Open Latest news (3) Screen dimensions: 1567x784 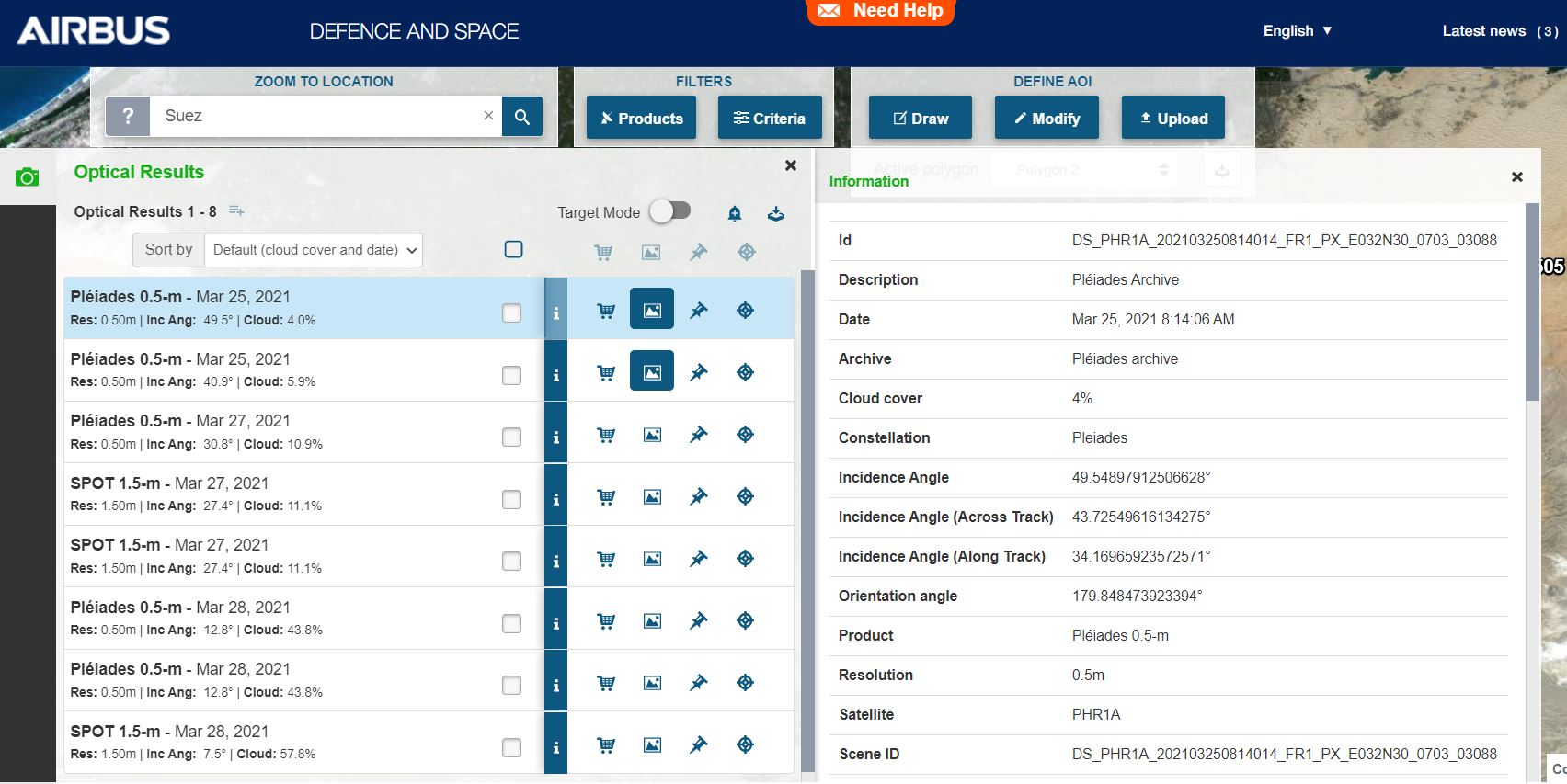click(1500, 31)
